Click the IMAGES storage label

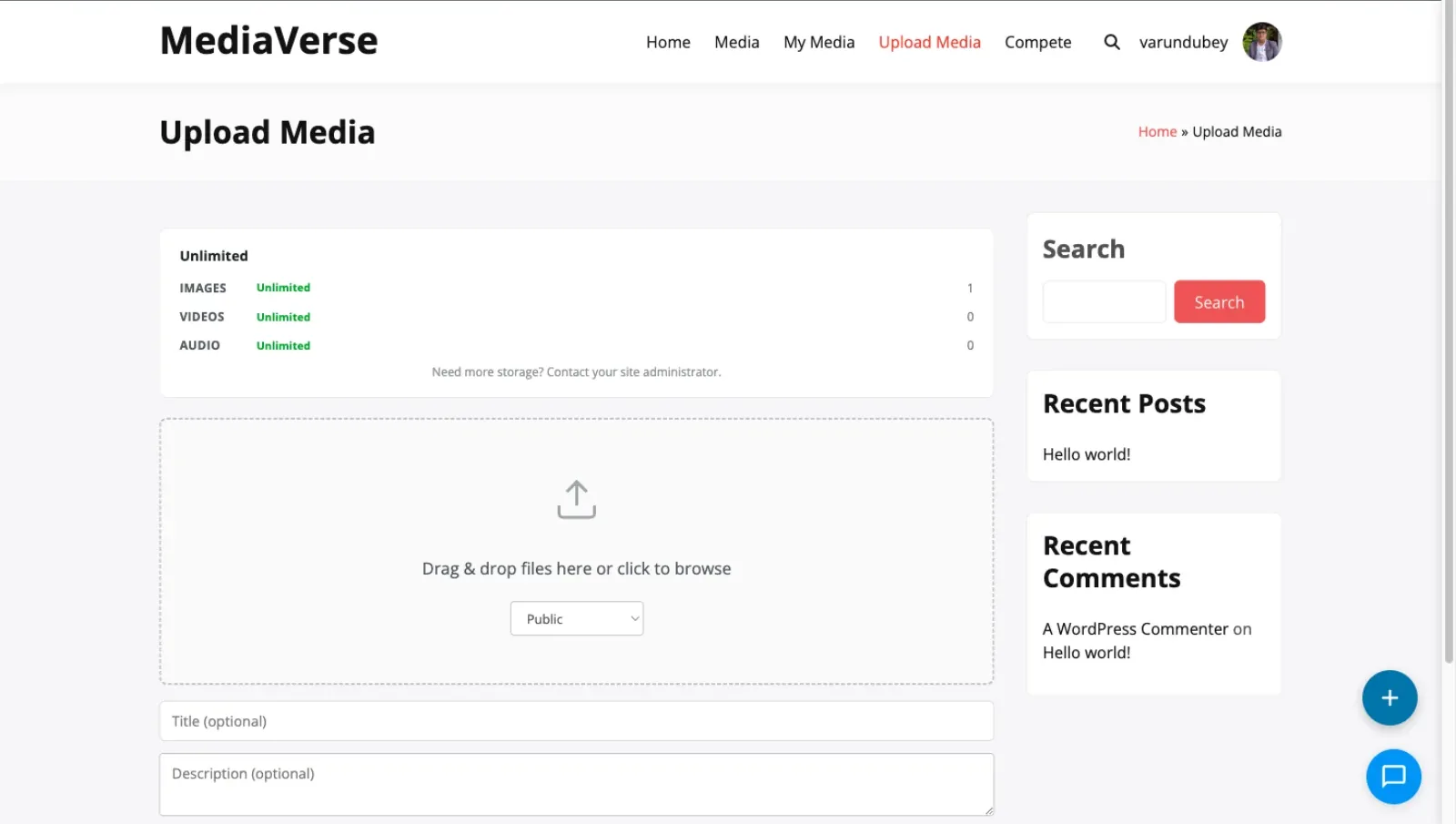click(x=203, y=288)
